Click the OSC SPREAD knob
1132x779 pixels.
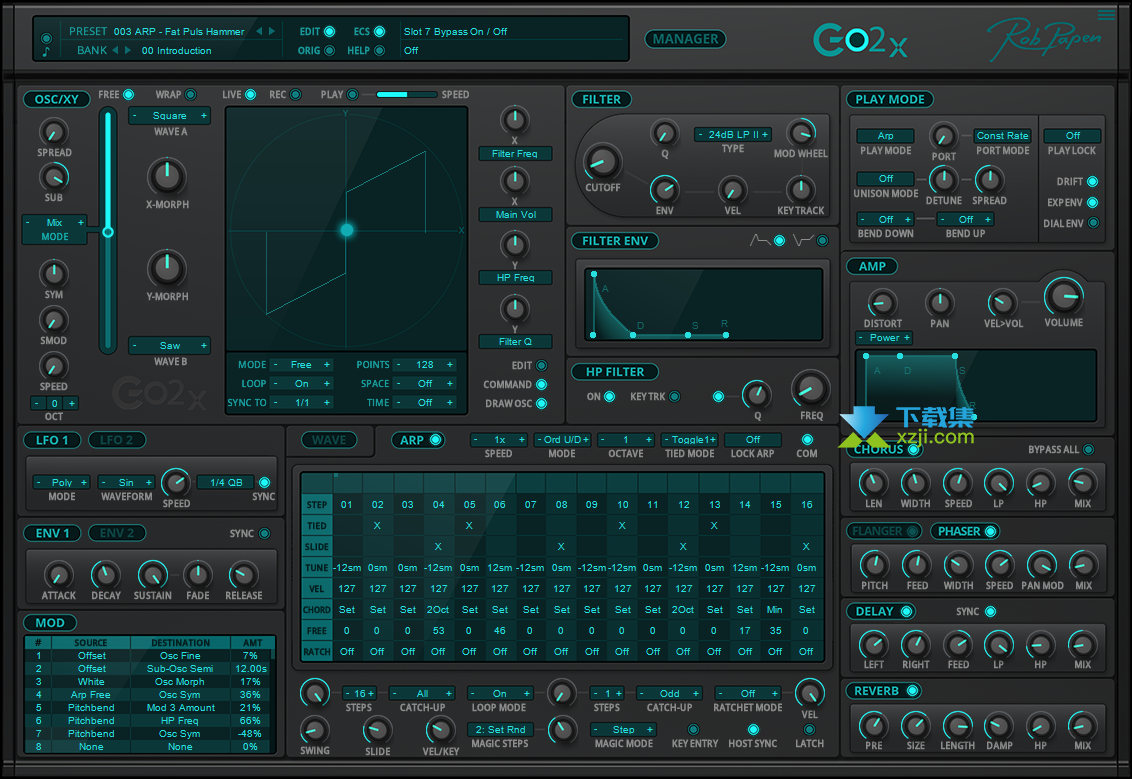pyautogui.click(x=53, y=132)
